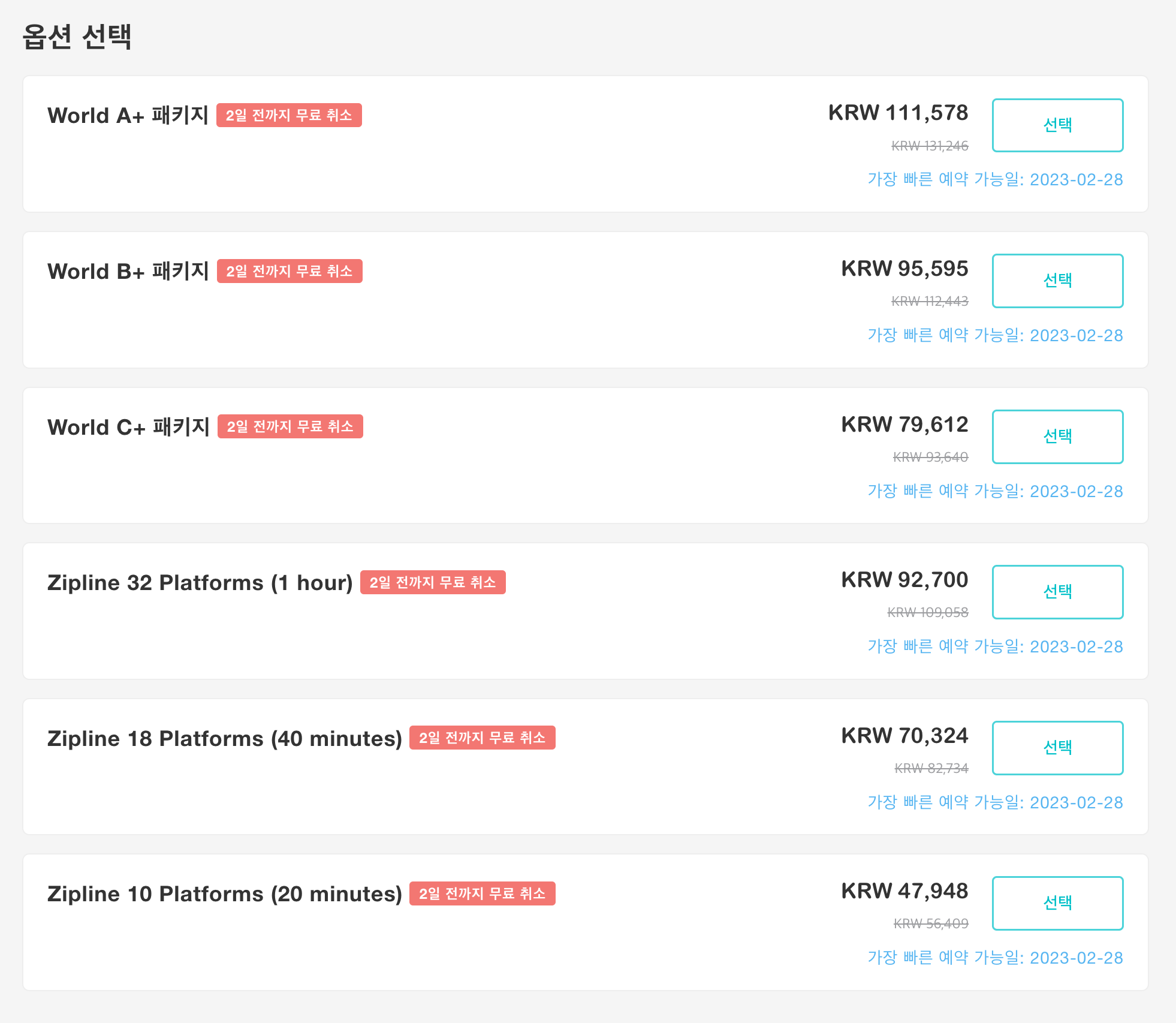1176x1023 pixels.
Task: Select the Zipline 18 Platforms option
Action: tap(1057, 748)
